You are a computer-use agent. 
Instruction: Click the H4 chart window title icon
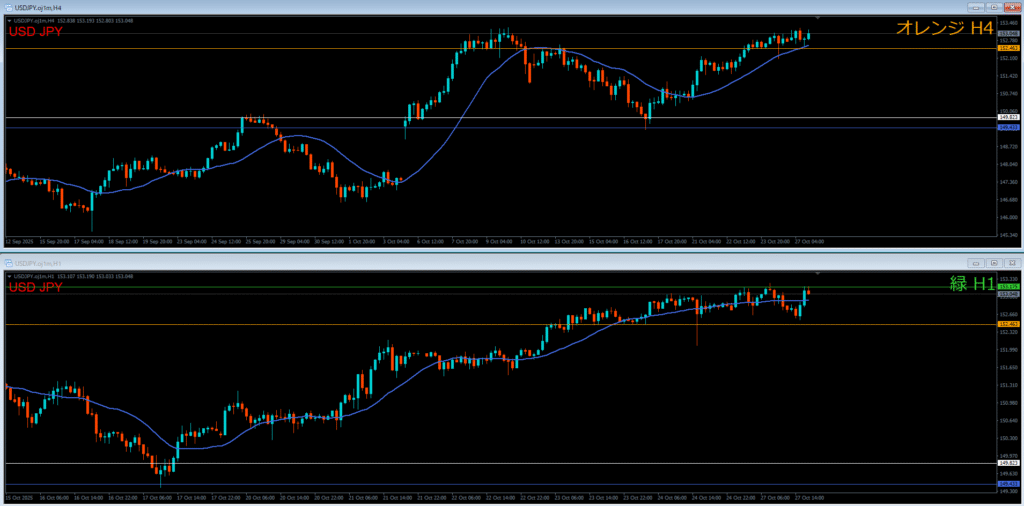point(7,5)
